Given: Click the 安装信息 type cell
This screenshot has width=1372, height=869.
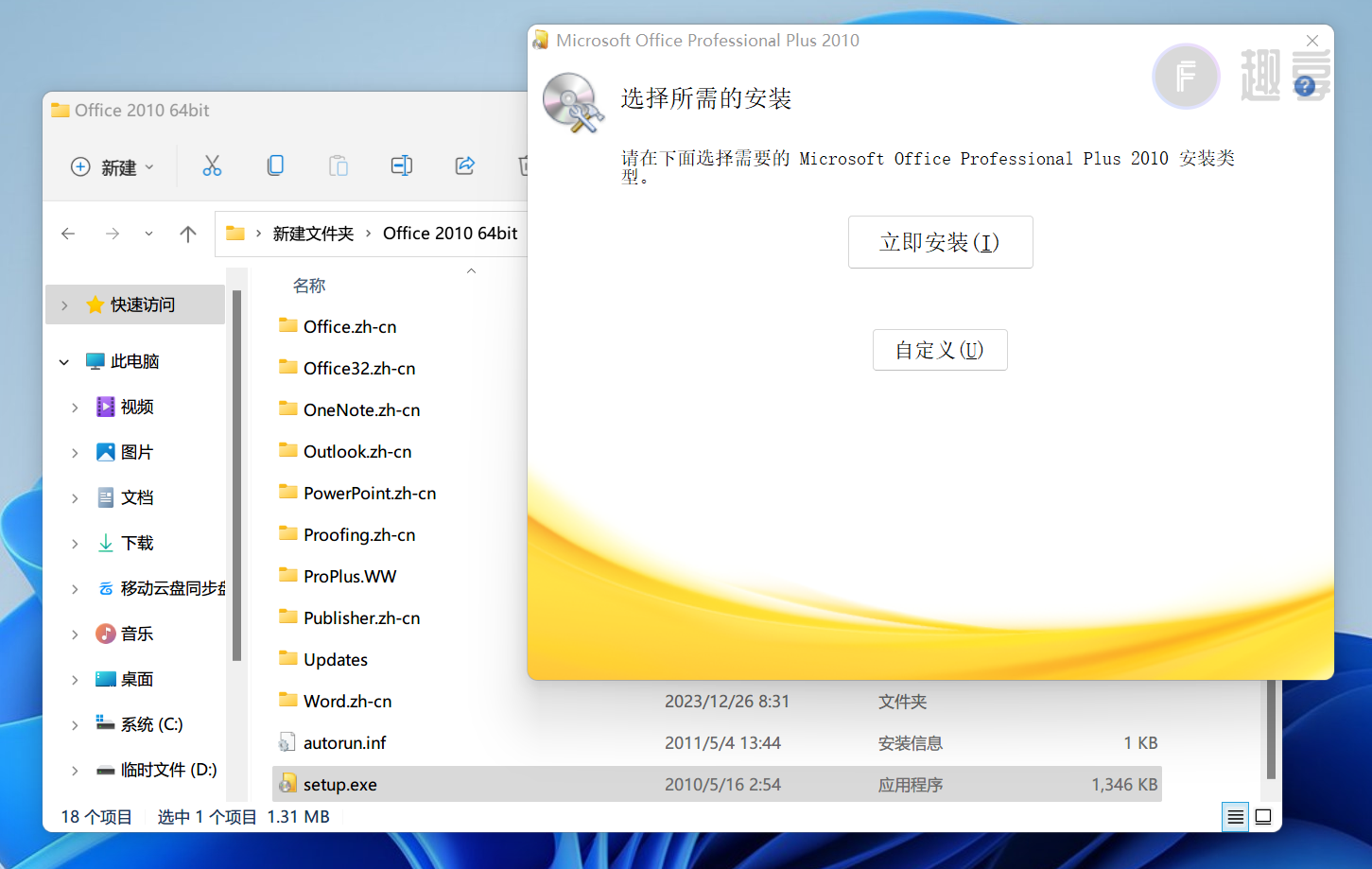Looking at the screenshot, I should click(911, 743).
